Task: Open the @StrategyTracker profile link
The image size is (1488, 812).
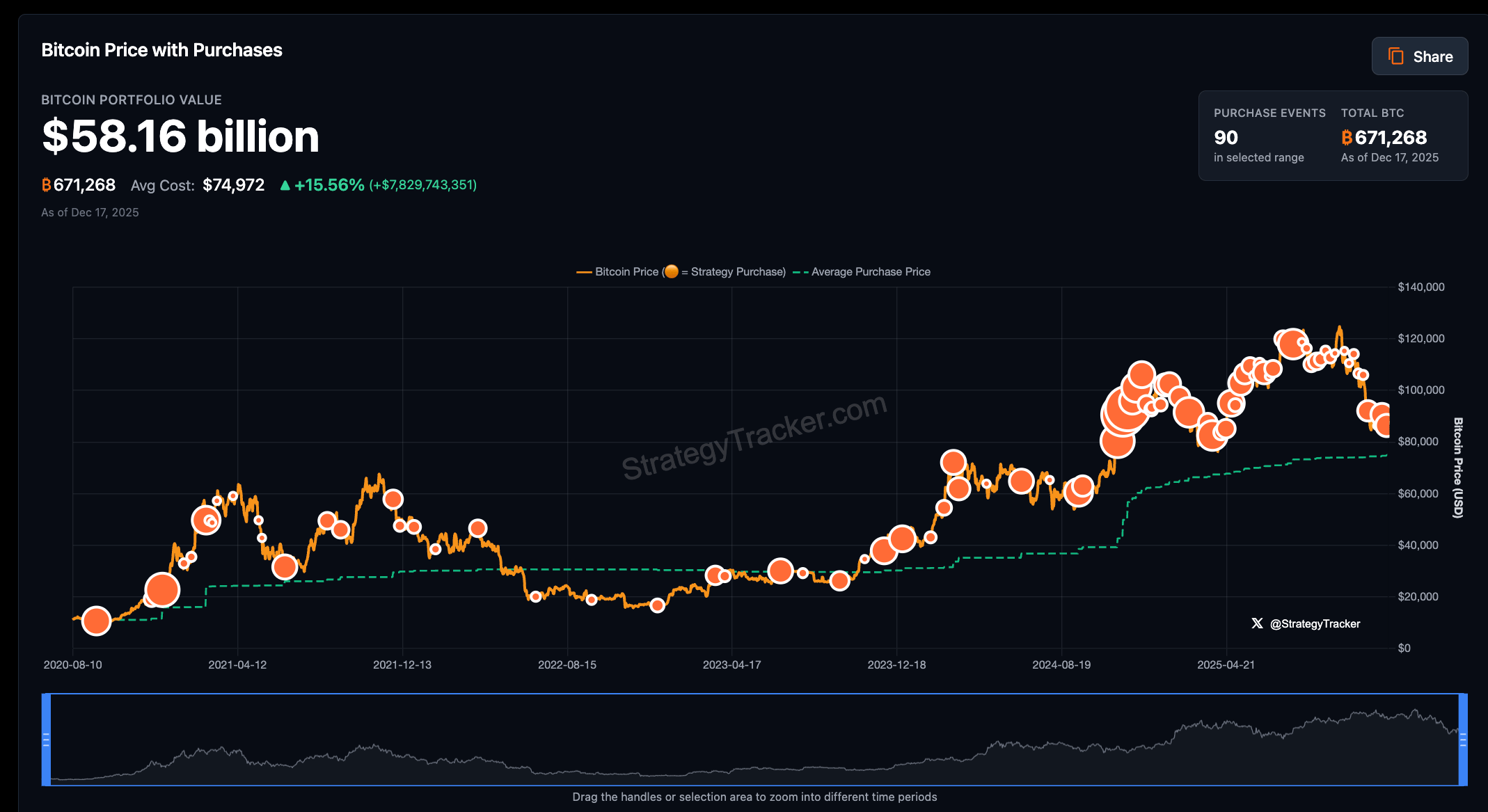Action: pyautogui.click(x=1315, y=623)
